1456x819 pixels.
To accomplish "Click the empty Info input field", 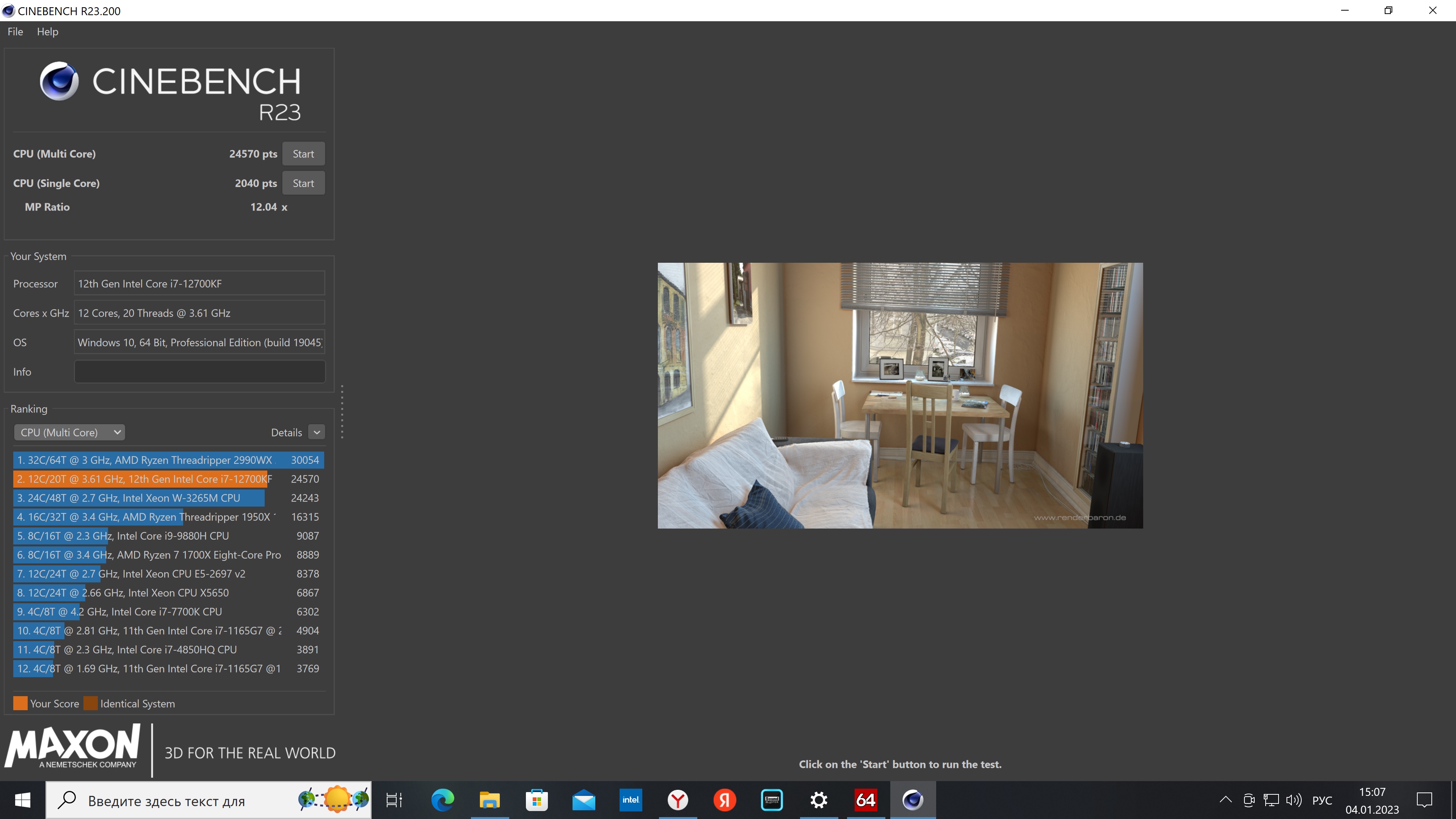I will click(199, 372).
